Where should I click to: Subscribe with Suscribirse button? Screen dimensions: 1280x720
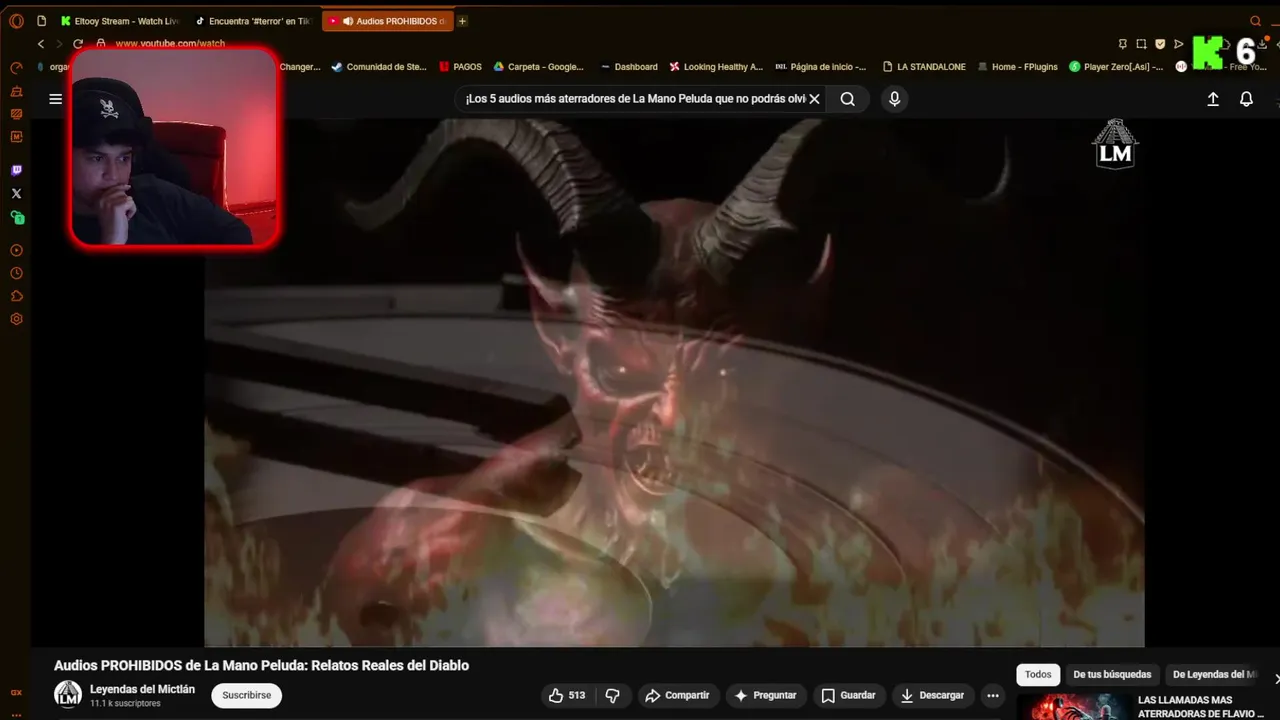(x=247, y=695)
